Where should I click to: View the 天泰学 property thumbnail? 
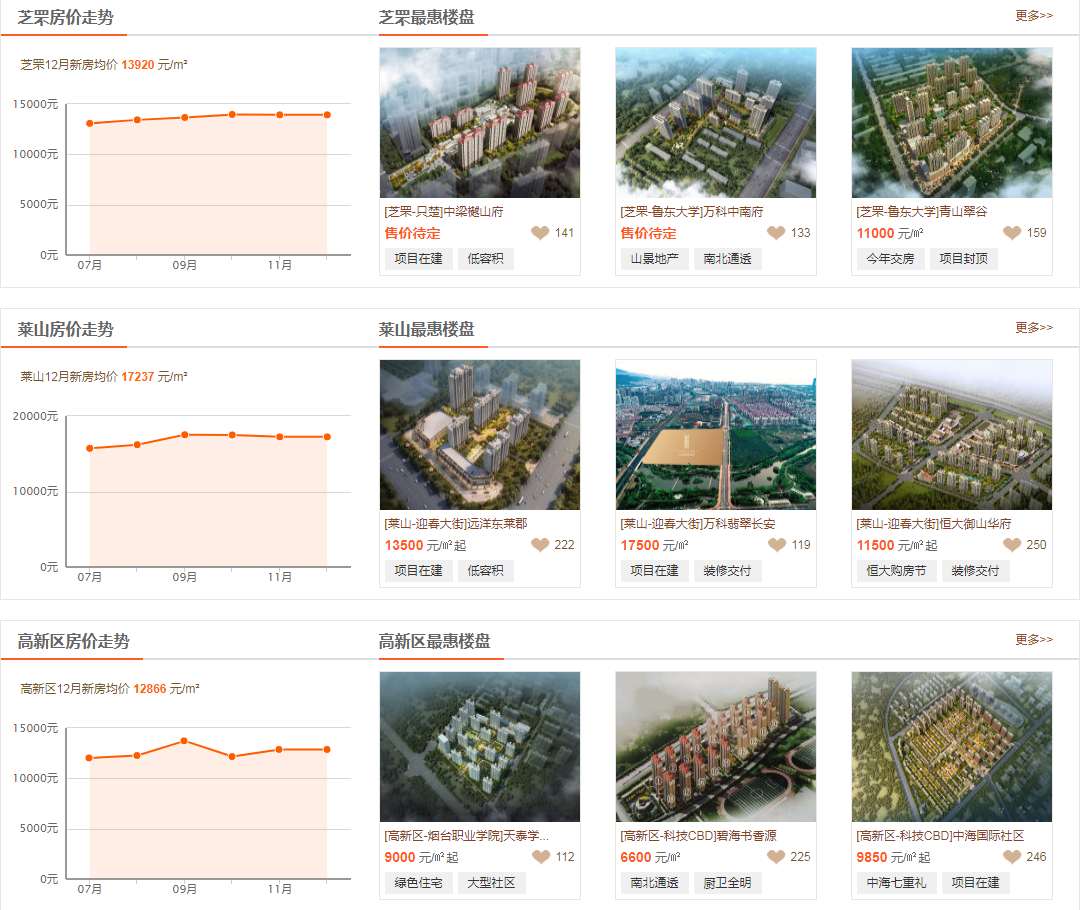point(480,747)
